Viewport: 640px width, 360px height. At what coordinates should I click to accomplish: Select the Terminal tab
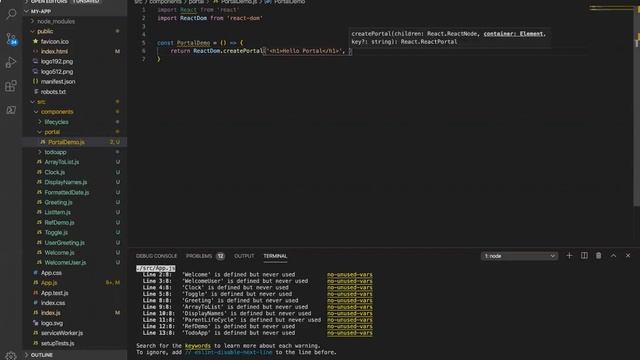click(275, 256)
